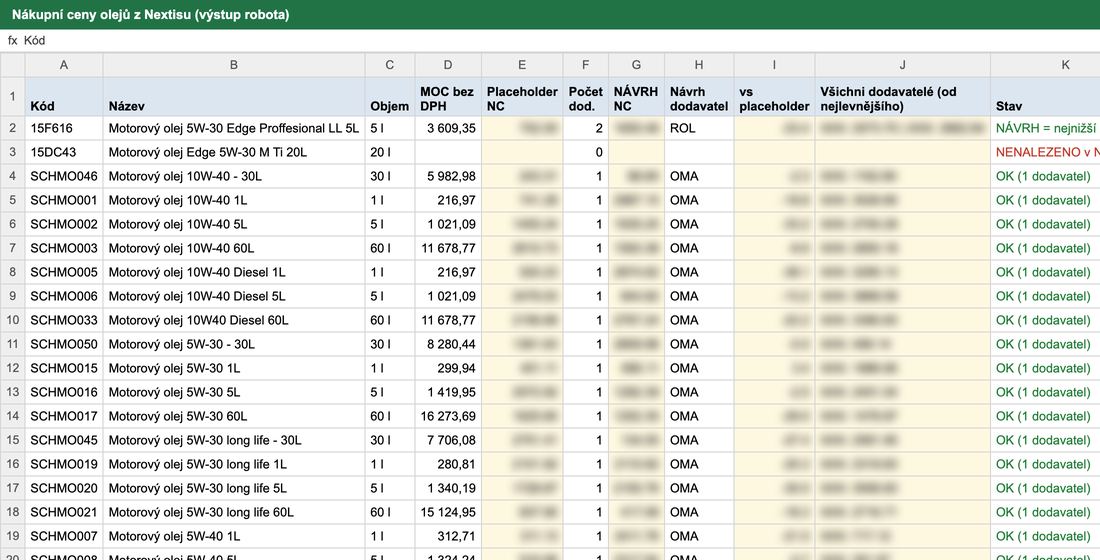Click the NÁVRH = nejnižší status cell

tap(1045, 128)
